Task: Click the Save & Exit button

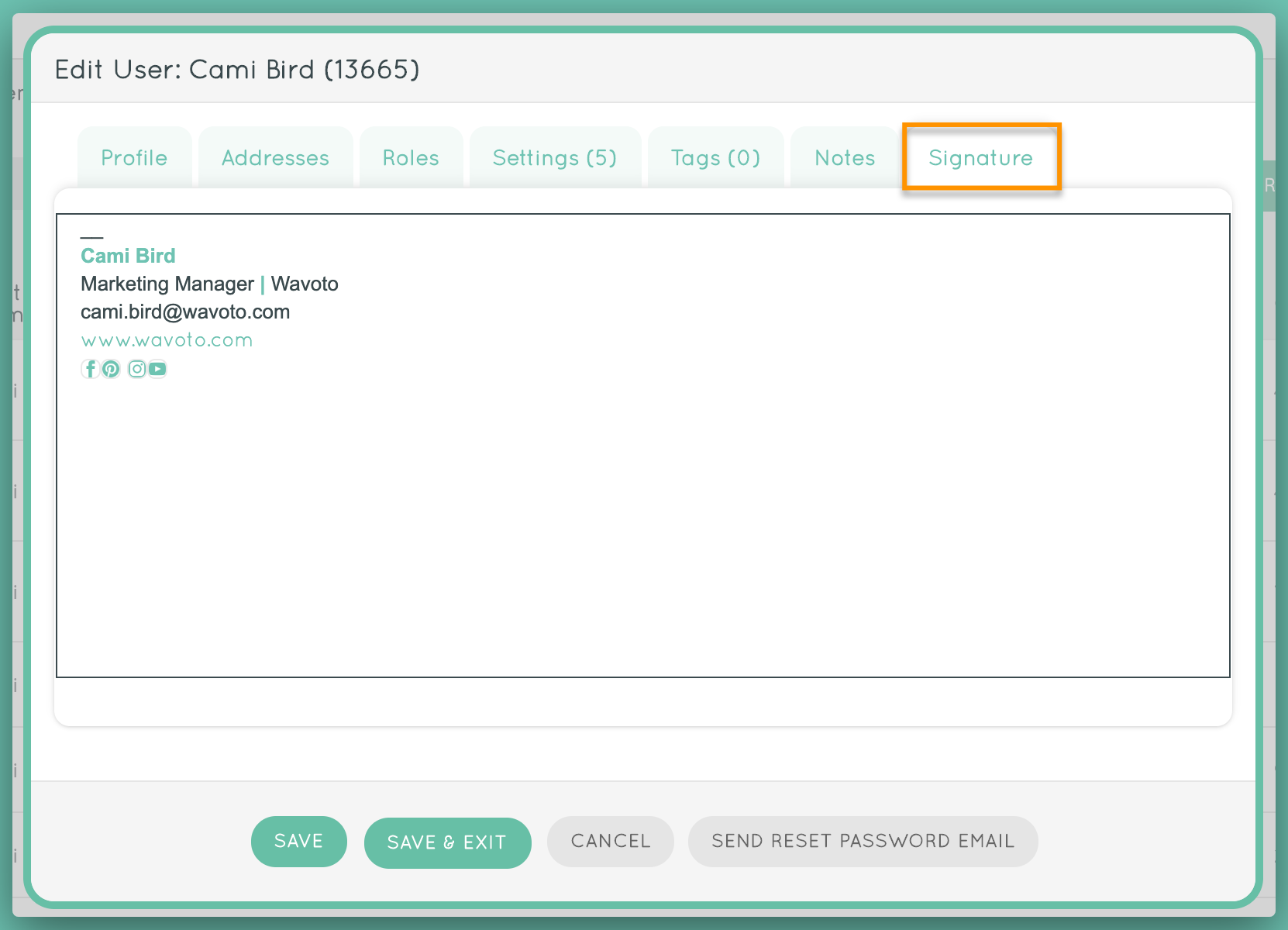Action: click(447, 842)
